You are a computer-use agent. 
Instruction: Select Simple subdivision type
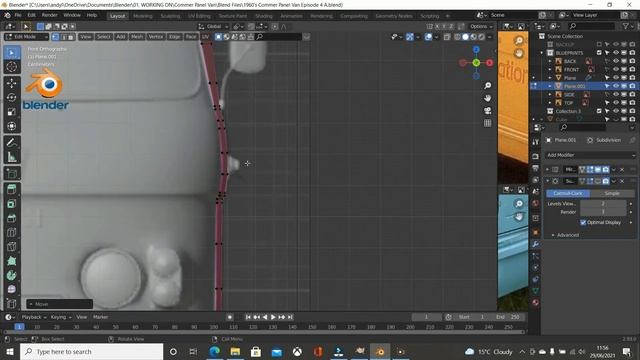pyautogui.click(x=612, y=193)
